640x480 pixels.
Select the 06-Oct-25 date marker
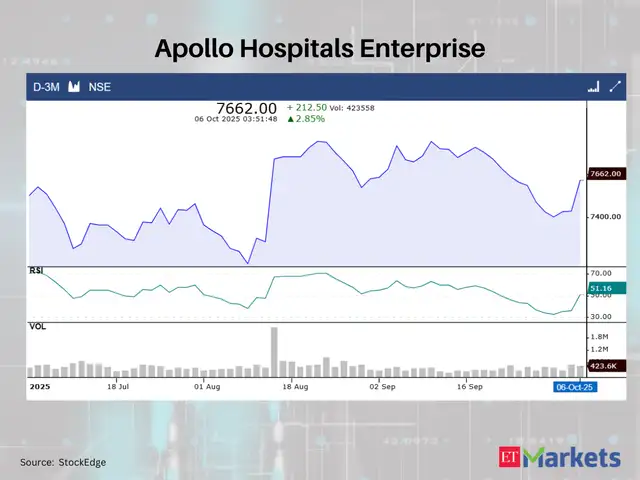(575, 386)
